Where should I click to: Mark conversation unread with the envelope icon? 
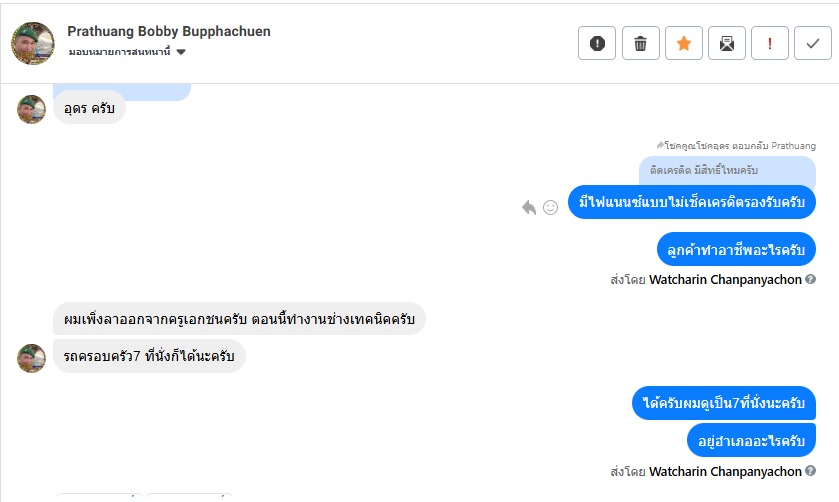[x=727, y=43]
